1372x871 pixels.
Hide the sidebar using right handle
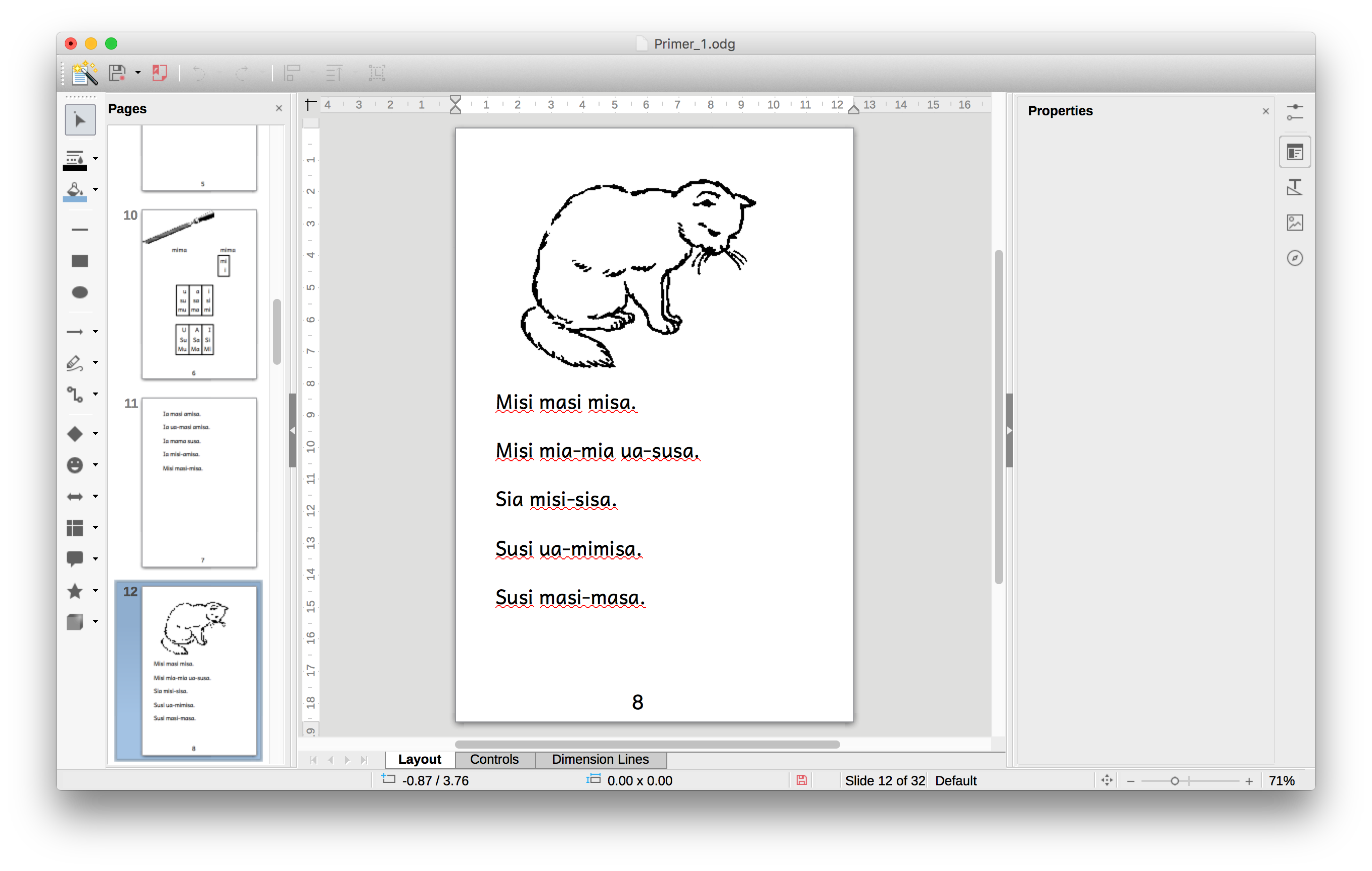click(1009, 430)
